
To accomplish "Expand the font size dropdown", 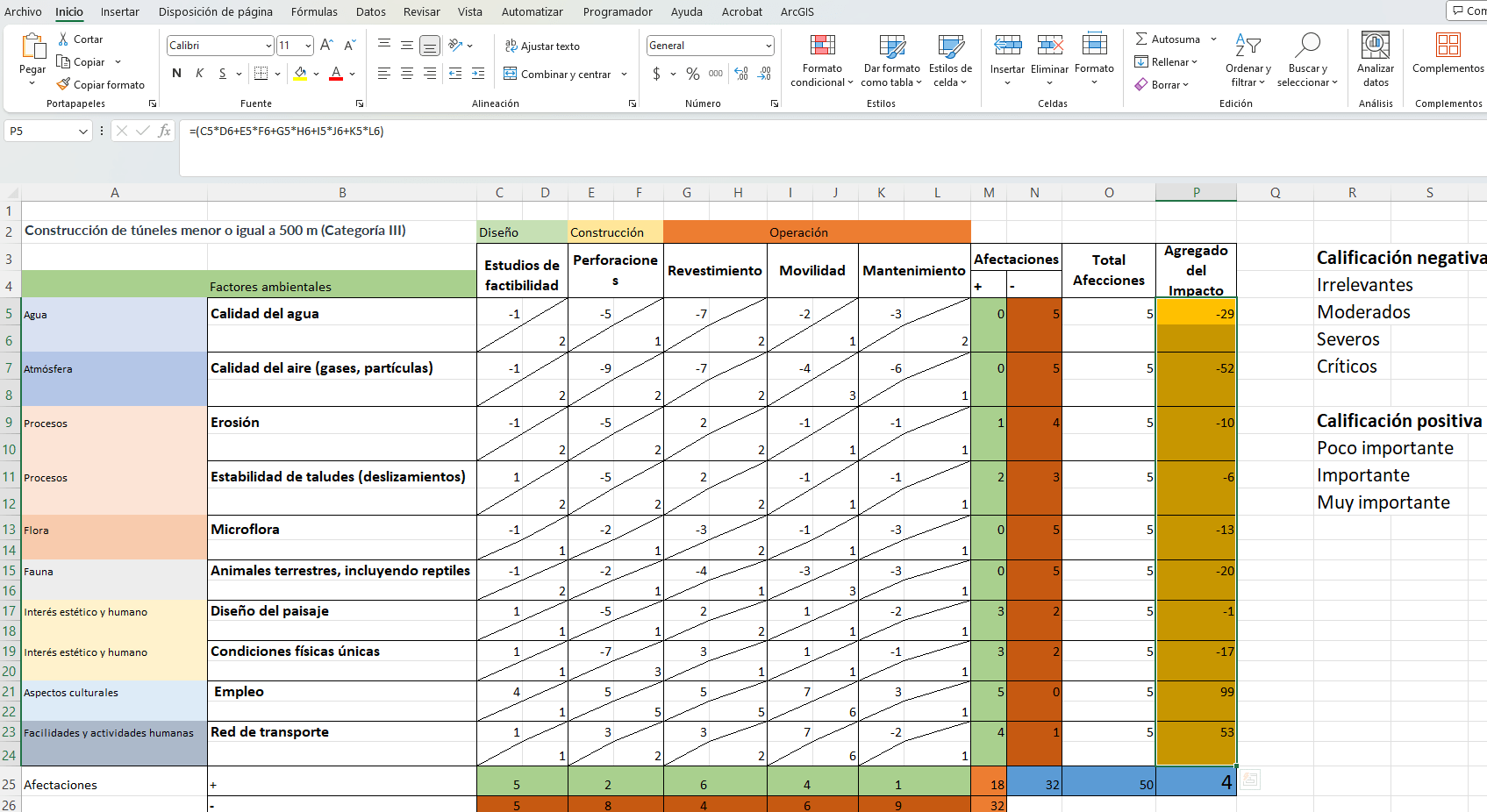I will pos(306,46).
